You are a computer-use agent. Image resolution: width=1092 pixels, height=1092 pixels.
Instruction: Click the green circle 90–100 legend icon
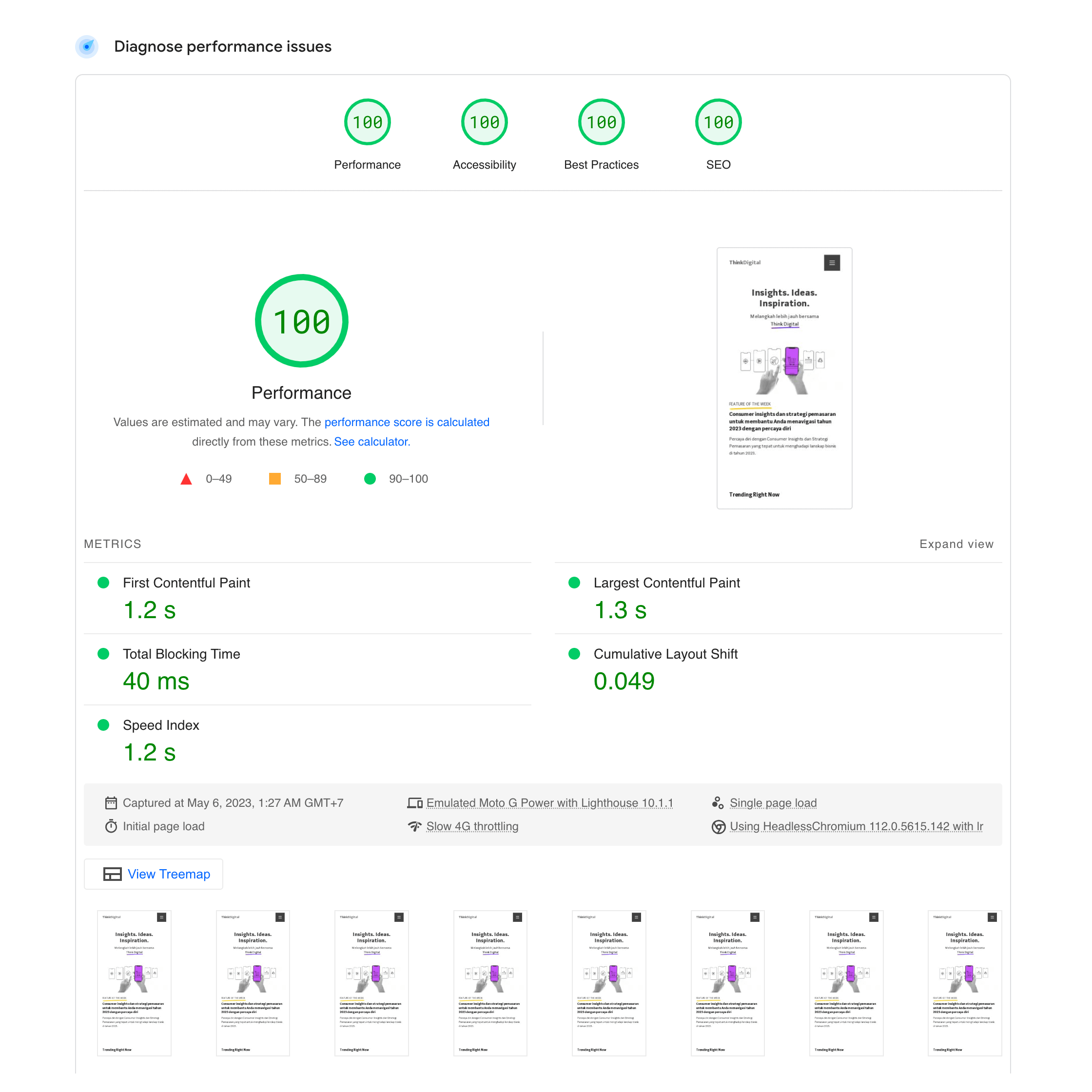pos(370,479)
